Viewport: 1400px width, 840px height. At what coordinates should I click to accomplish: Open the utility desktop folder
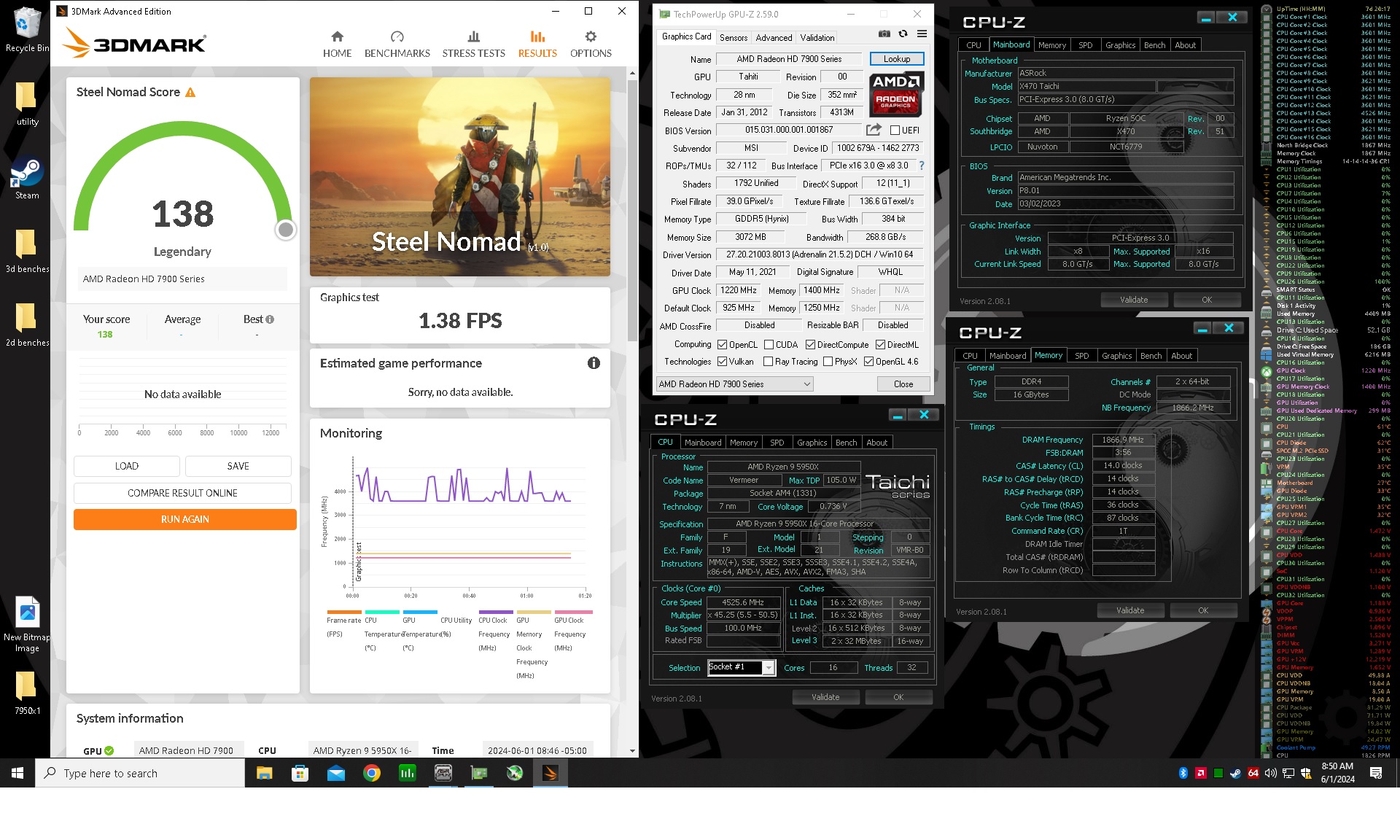[27, 104]
